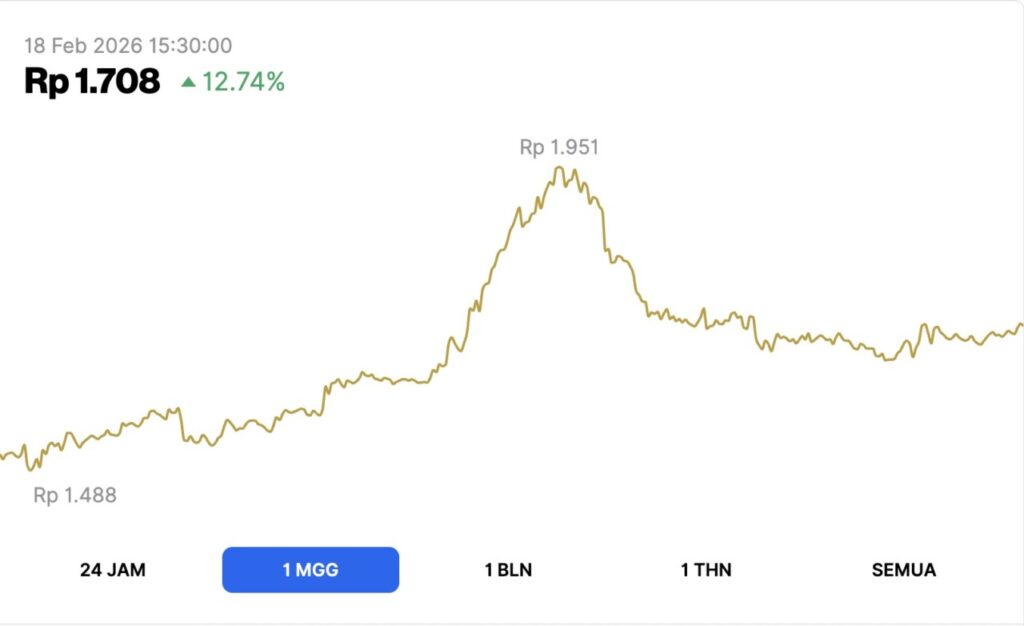Click the green upward triangle indicator

188,82
